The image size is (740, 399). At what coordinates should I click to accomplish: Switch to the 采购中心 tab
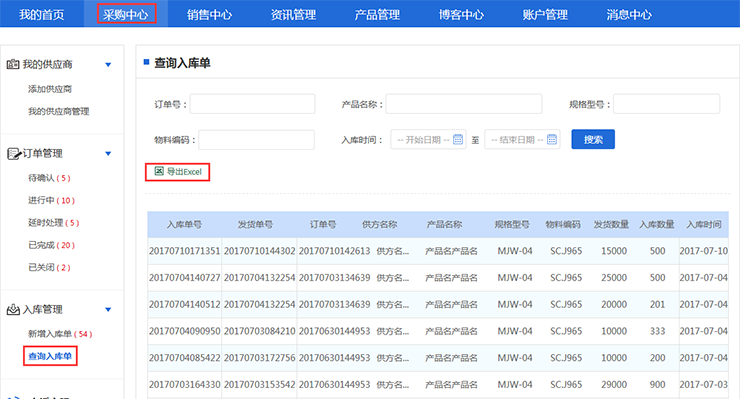pos(126,15)
